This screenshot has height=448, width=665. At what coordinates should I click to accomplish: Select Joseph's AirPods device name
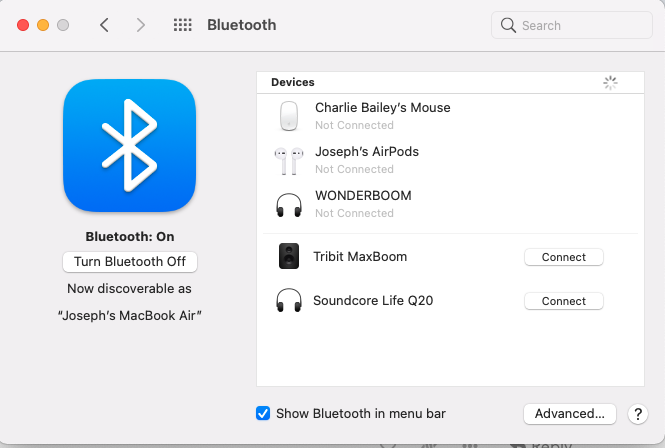pos(367,151)
